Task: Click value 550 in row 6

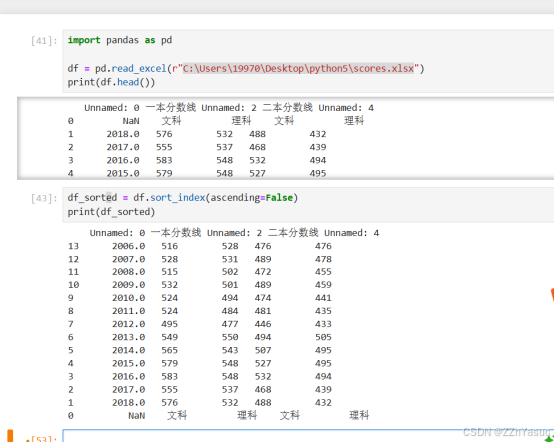Action: [x=230, y=337]
